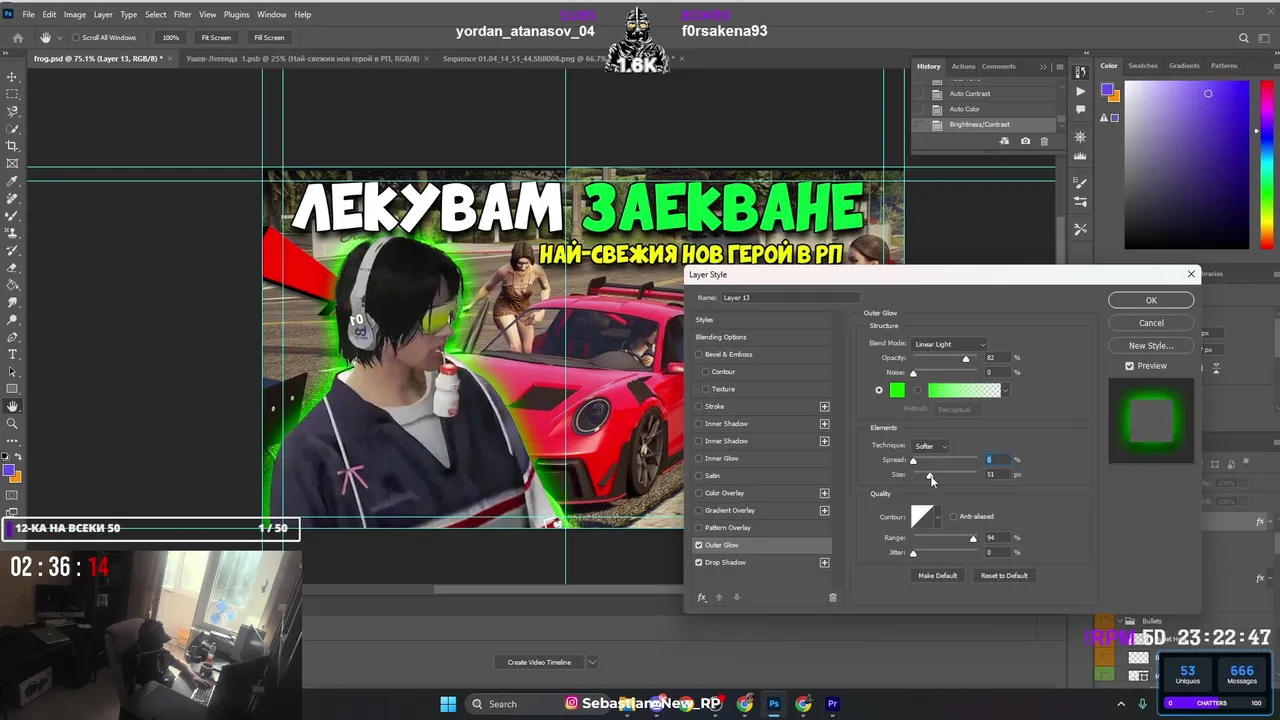Image resolution: width=1280 pixels, height=720 pixels.
Task: Switch to the Swatches tab
Action: pyautogui.click(x=1143, y=66)
